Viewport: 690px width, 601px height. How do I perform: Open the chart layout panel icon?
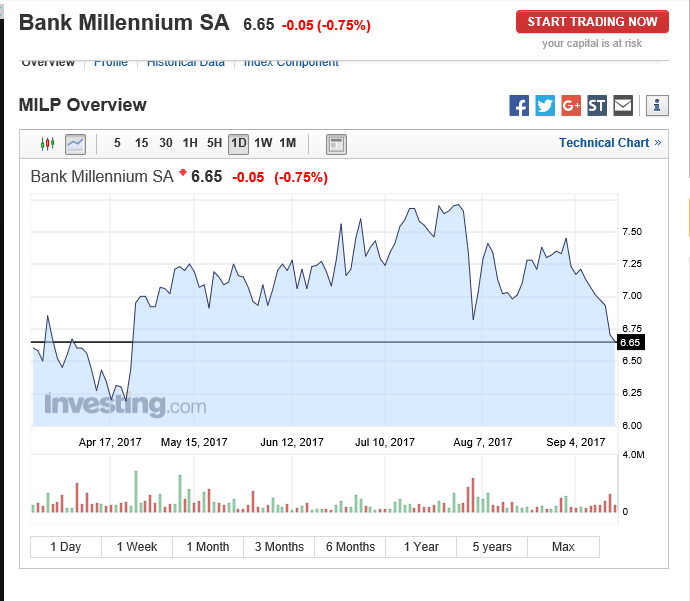(336, 144)
